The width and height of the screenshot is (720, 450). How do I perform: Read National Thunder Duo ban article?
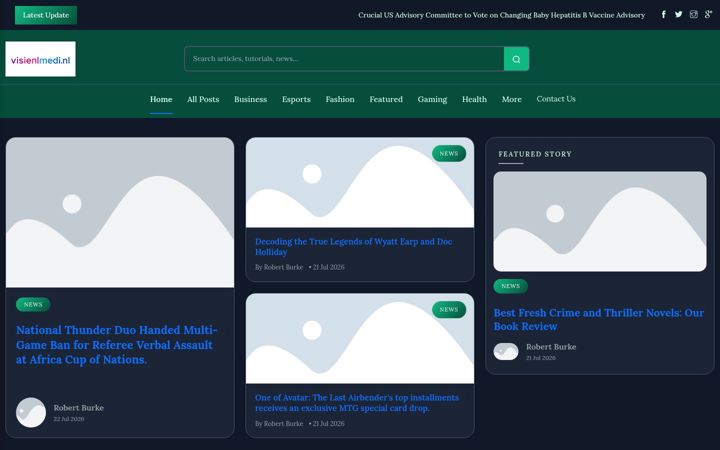(x=117, y=345)
